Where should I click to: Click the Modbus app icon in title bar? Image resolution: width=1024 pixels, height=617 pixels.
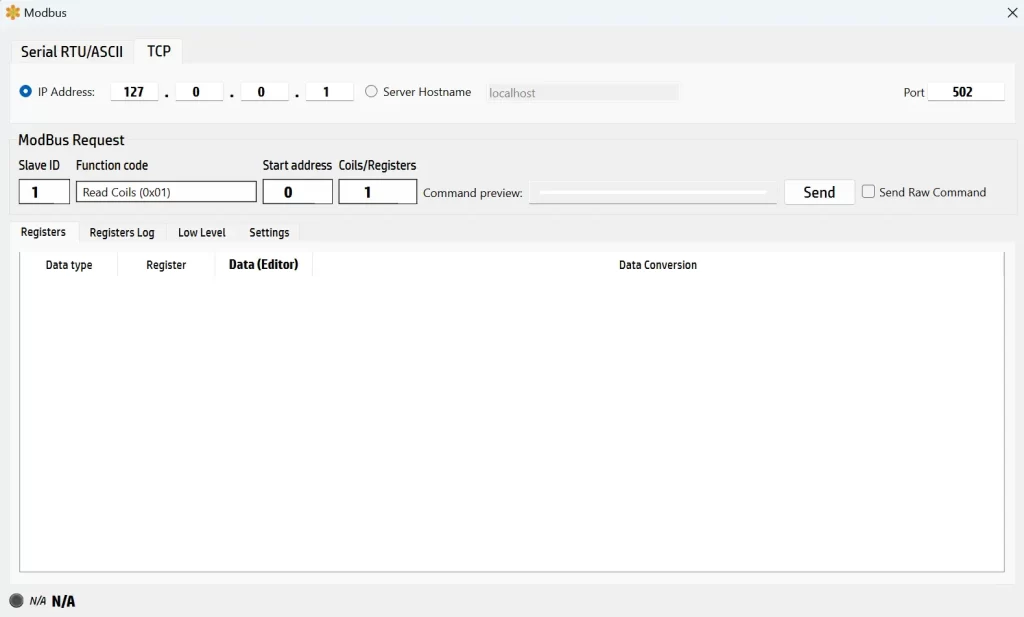[12, 12]
